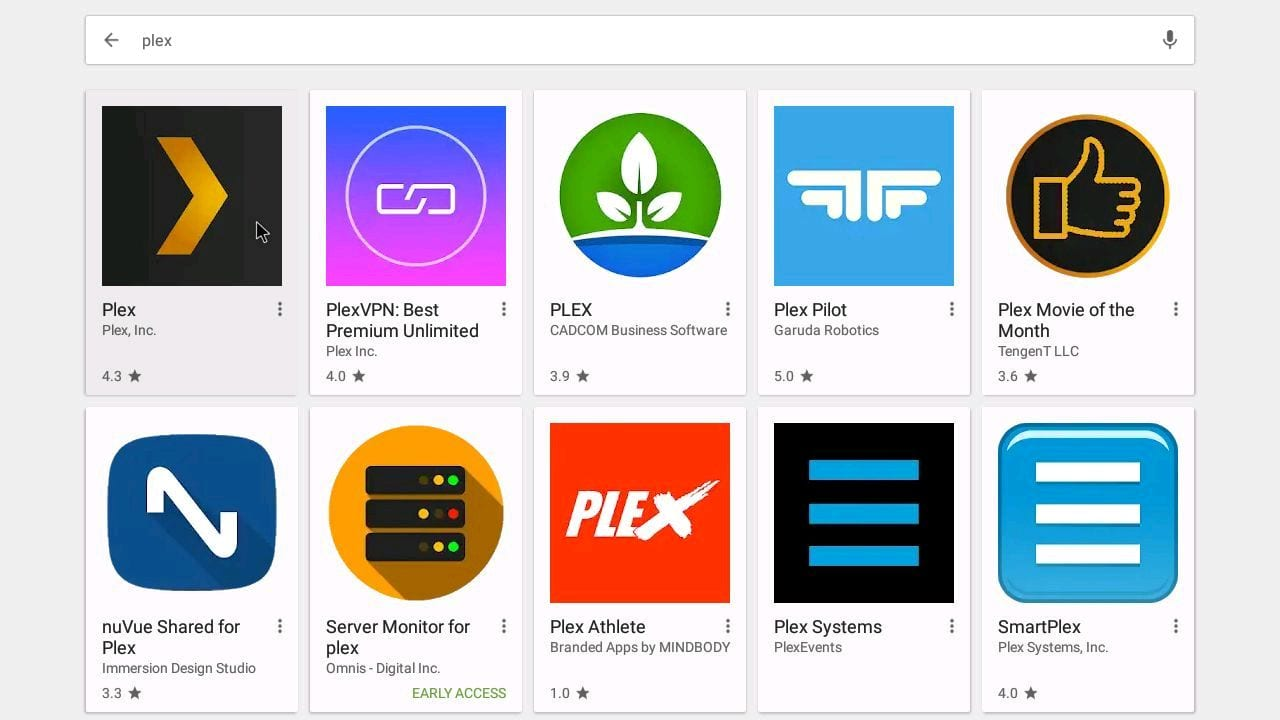Viewport: 1280px width, 720px height.
Task: Open the PlexVPN chain-link app icon
Action: coord(416,196)
